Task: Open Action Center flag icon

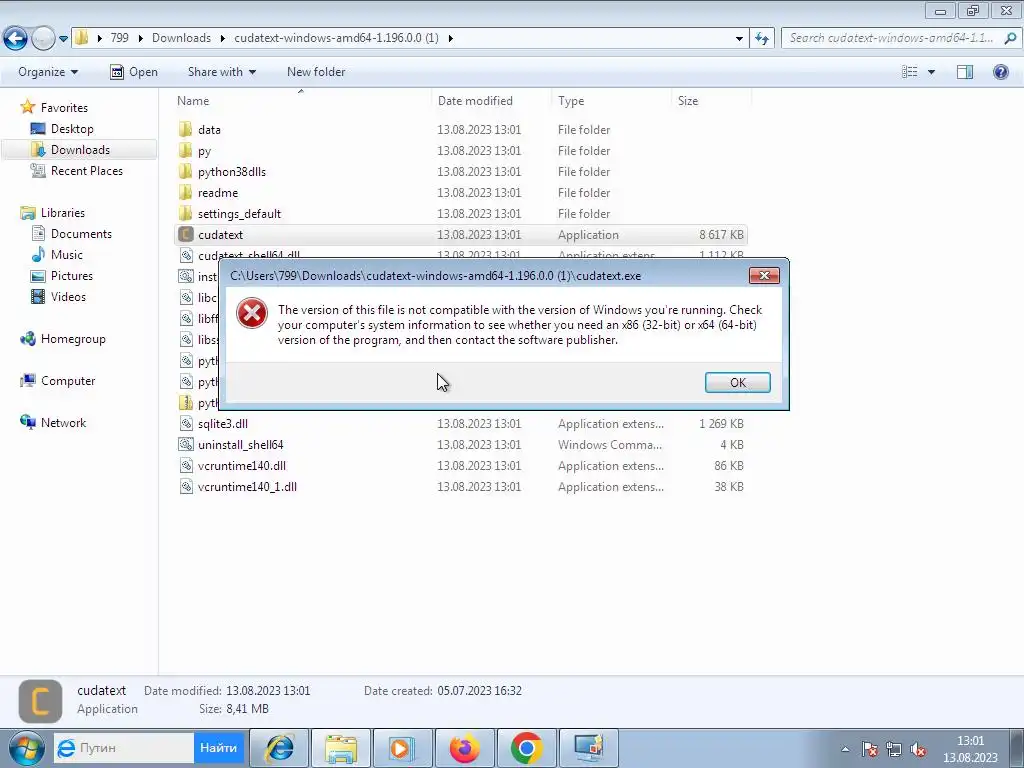Action: click(x=869, y=749)
